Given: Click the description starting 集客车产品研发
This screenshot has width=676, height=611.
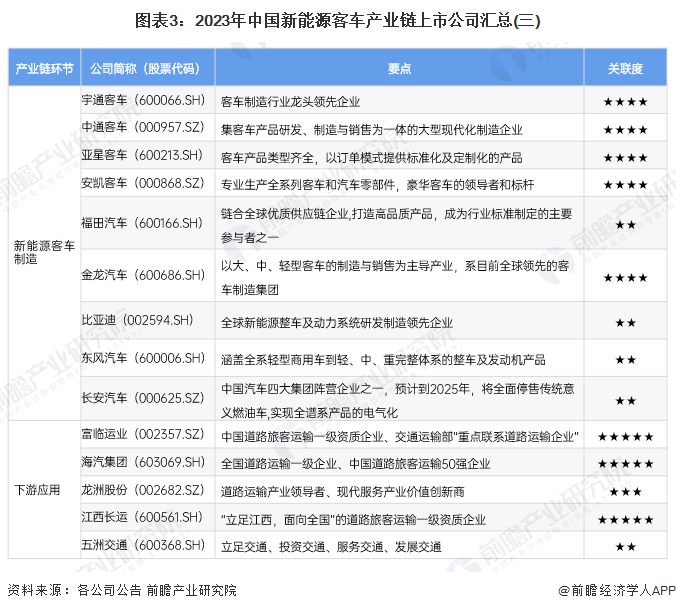Looking at the screenshot, I should pos(372,129).
